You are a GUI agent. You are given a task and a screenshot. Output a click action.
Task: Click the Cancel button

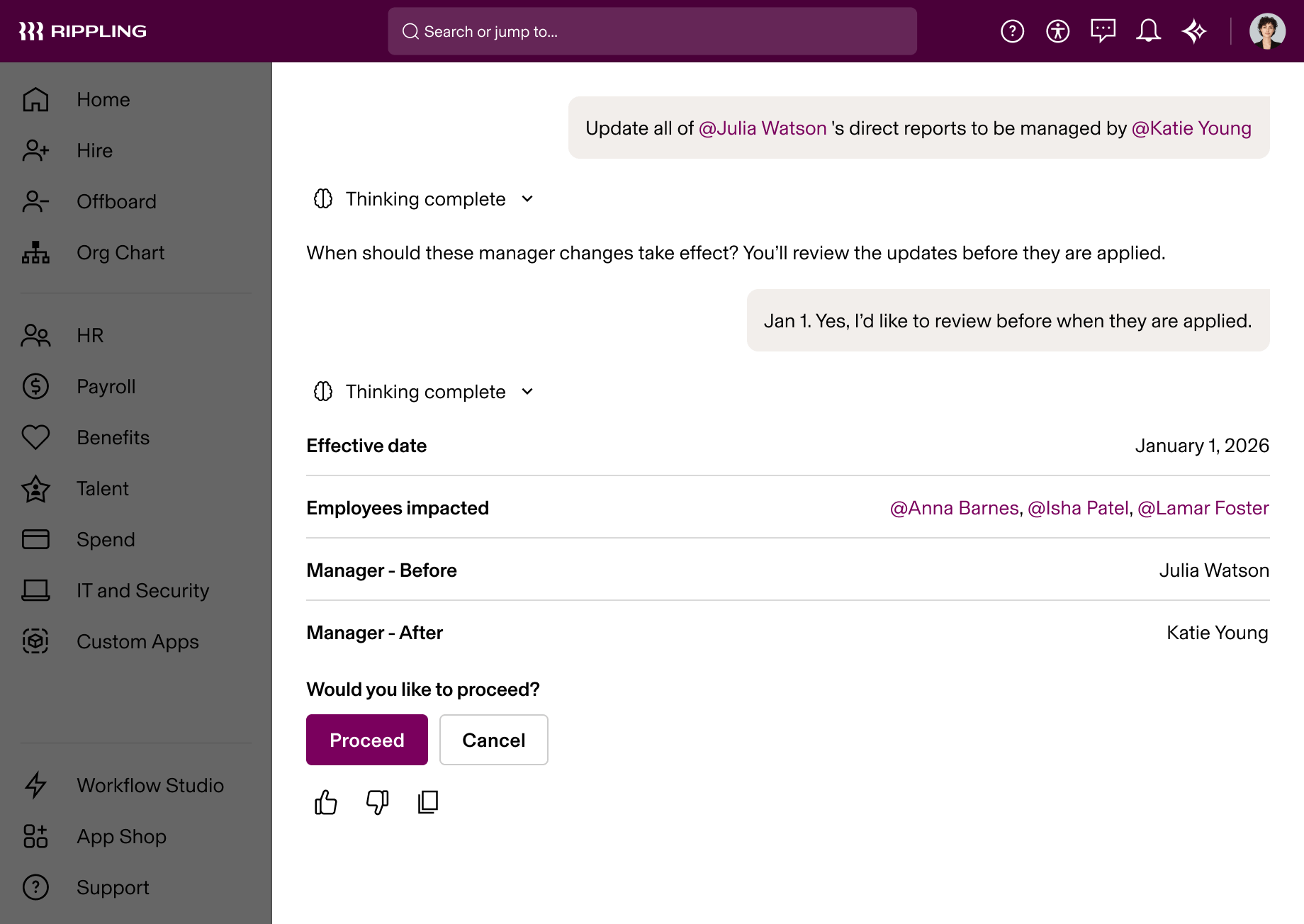(x=494, y=740)
